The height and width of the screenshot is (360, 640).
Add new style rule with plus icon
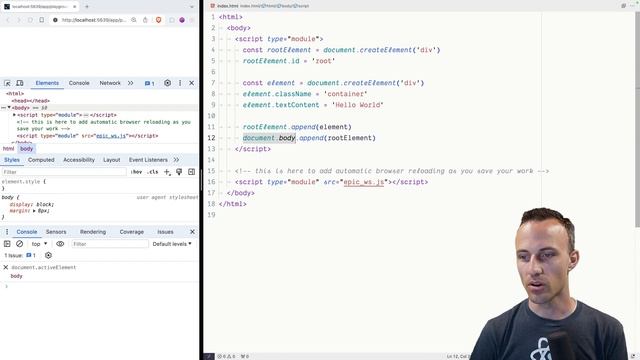click(x=167, y=172)
